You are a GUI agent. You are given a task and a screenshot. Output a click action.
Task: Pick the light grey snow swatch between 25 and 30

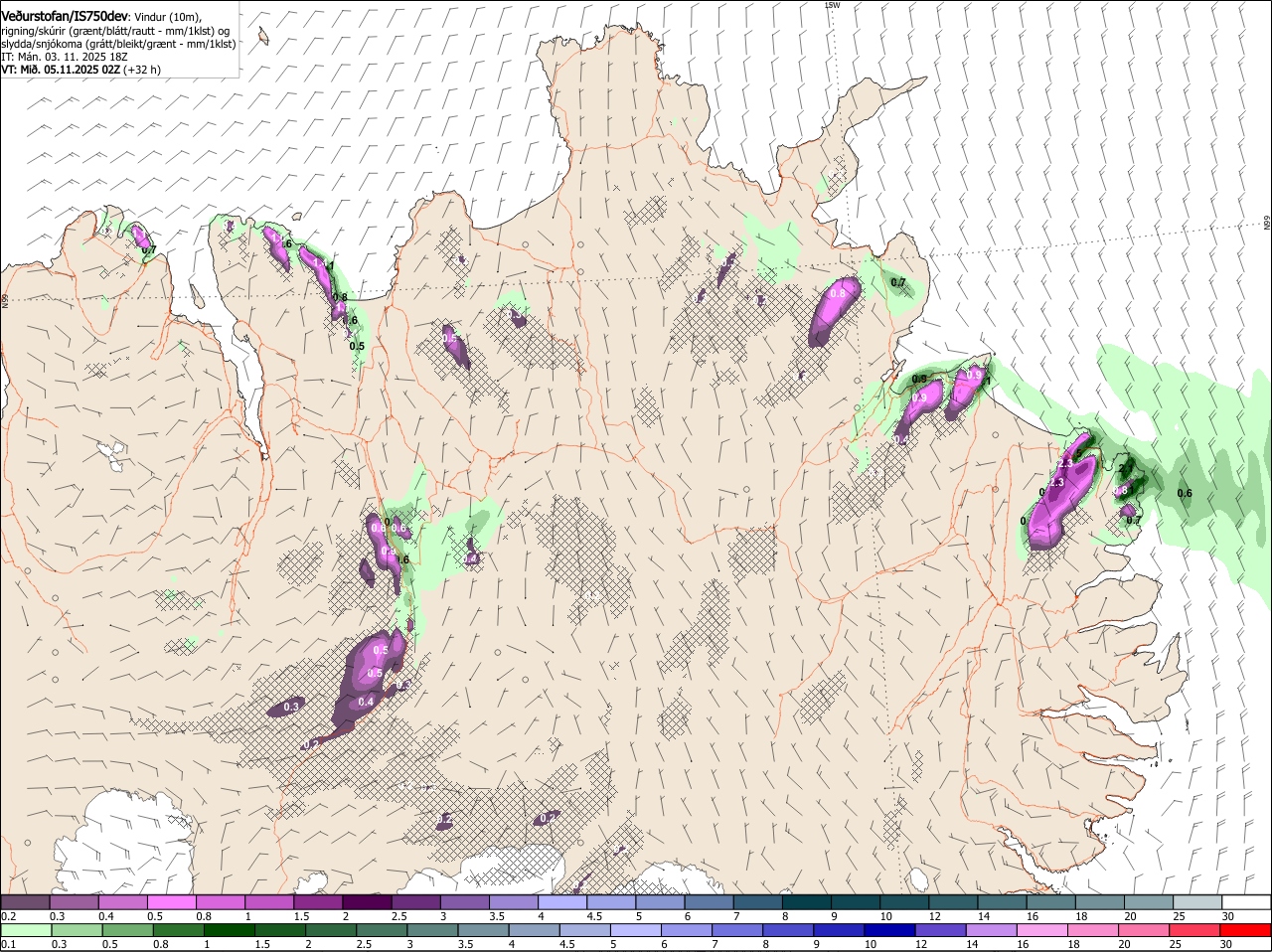pos(1197,901)
